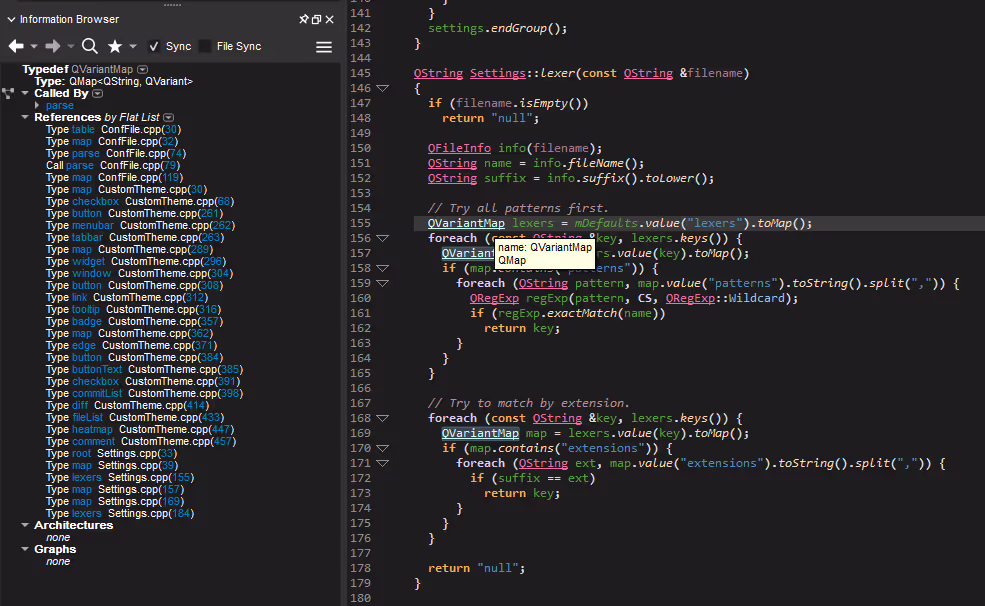Click the graph icon beside Called By
Screen dimensions: 985x606
tap(8, 94)
